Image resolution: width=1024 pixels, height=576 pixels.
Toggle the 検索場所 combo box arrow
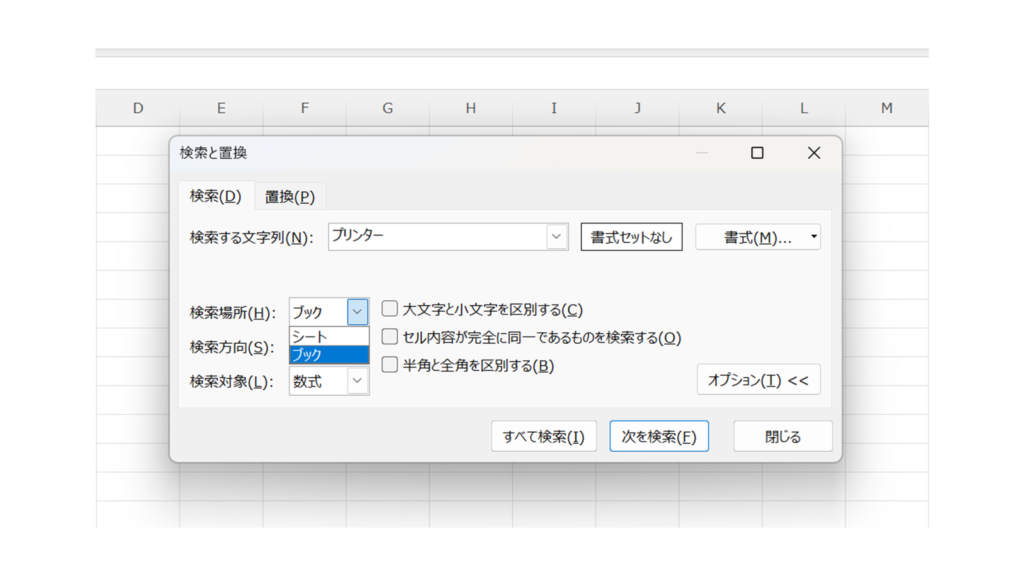click(357, 312)
